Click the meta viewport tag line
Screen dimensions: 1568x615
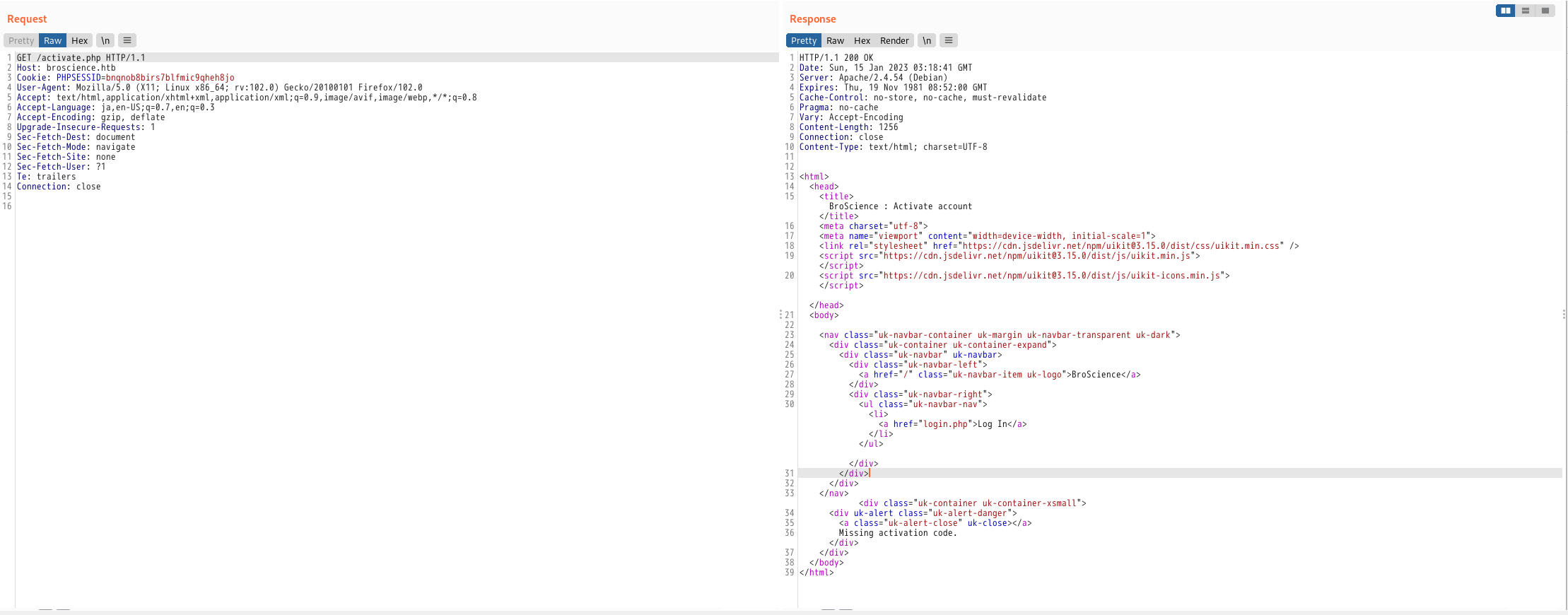[x=988, y=236]
